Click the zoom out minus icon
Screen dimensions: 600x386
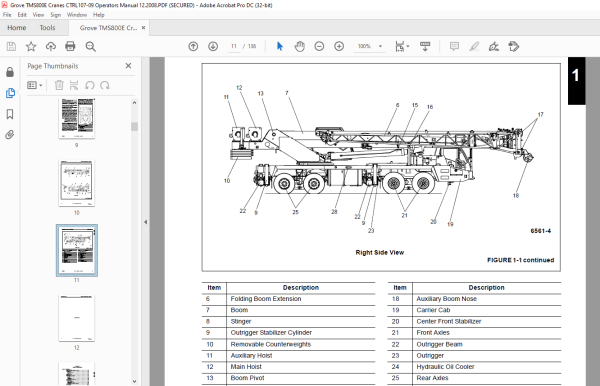319,46
